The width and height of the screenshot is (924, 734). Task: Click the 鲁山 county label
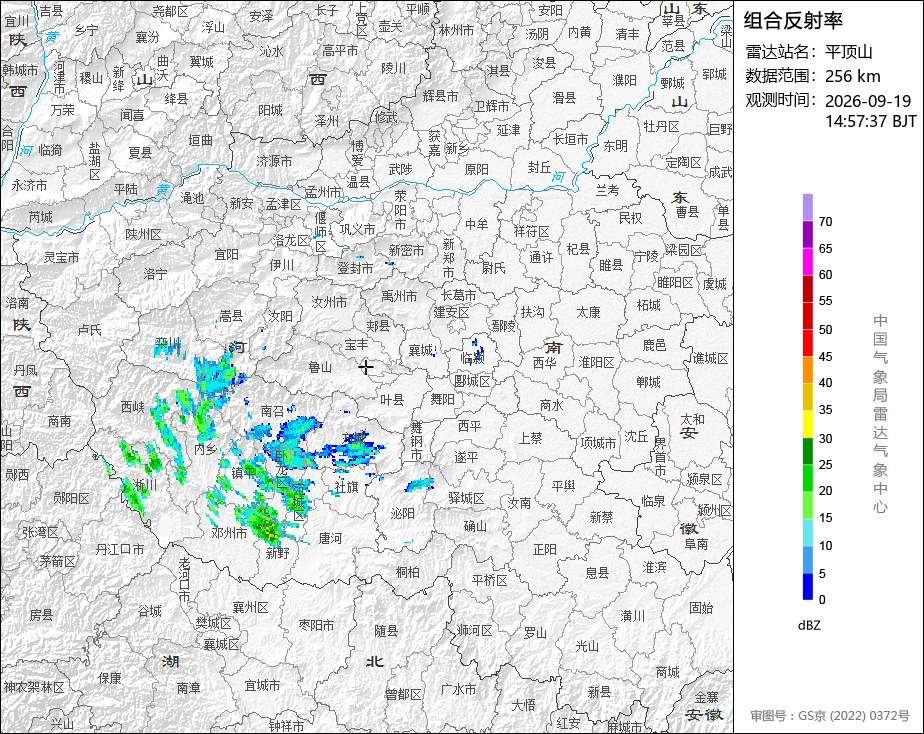tap(320, 367)
